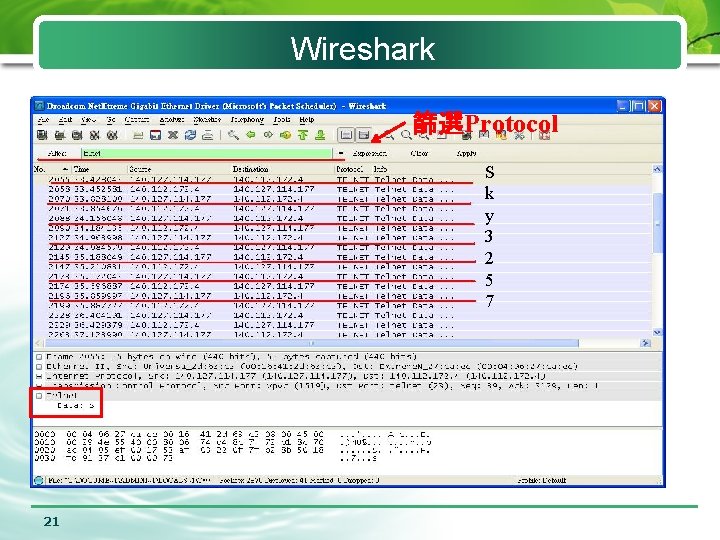Screen dimensions: 720x540
Task: Open Help toolbar icon at far right
Action: tap(545, 135)
